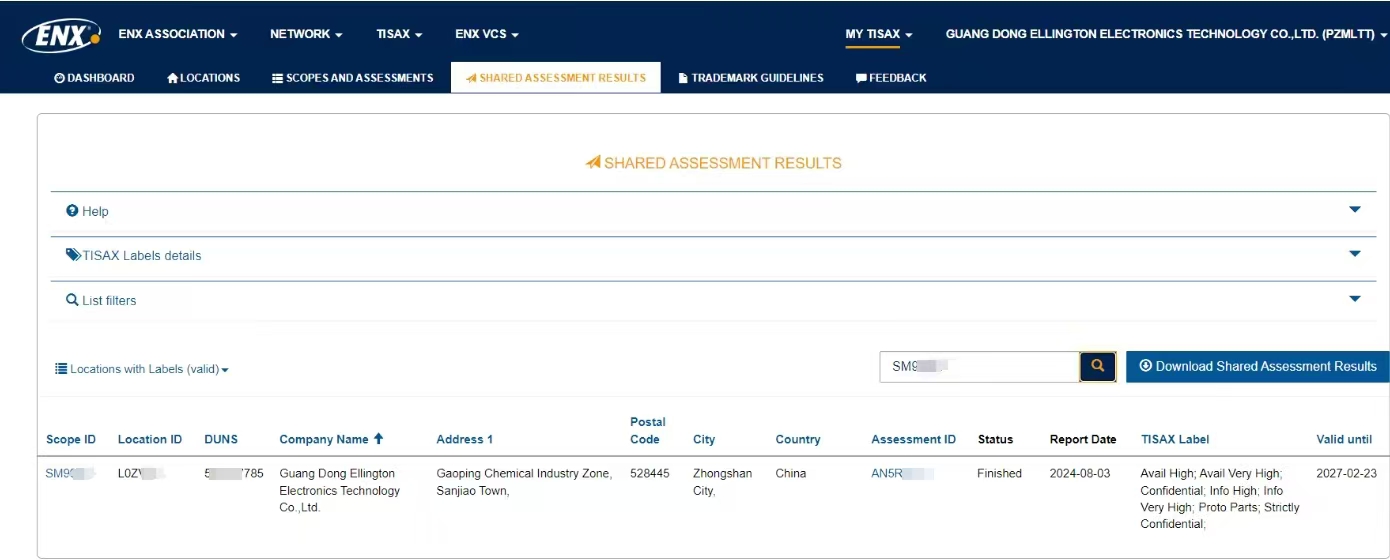1390x560 pixels.
Task: Open the Trademark Guidelines tab
Action: tap(751, 78)
